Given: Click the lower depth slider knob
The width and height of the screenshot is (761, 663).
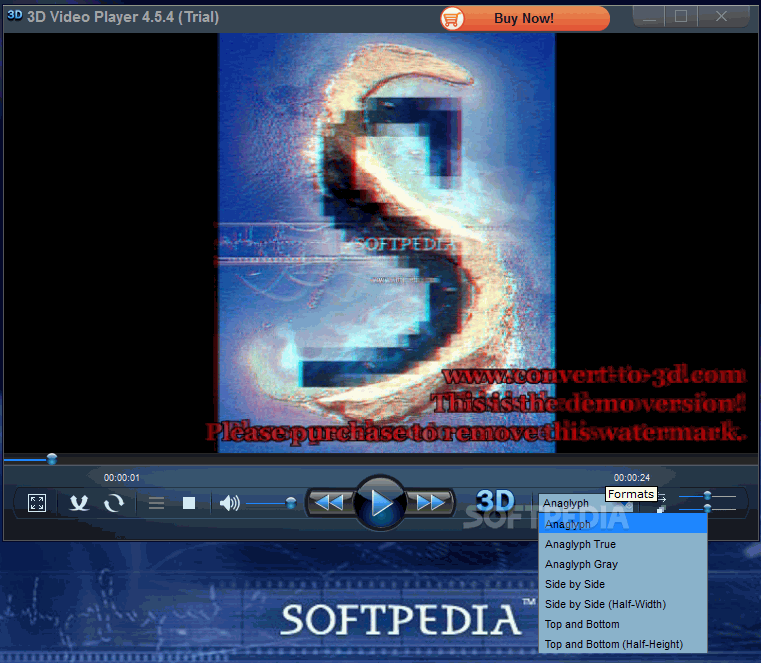Looking at the screenshot, I should tap(708, 508).
